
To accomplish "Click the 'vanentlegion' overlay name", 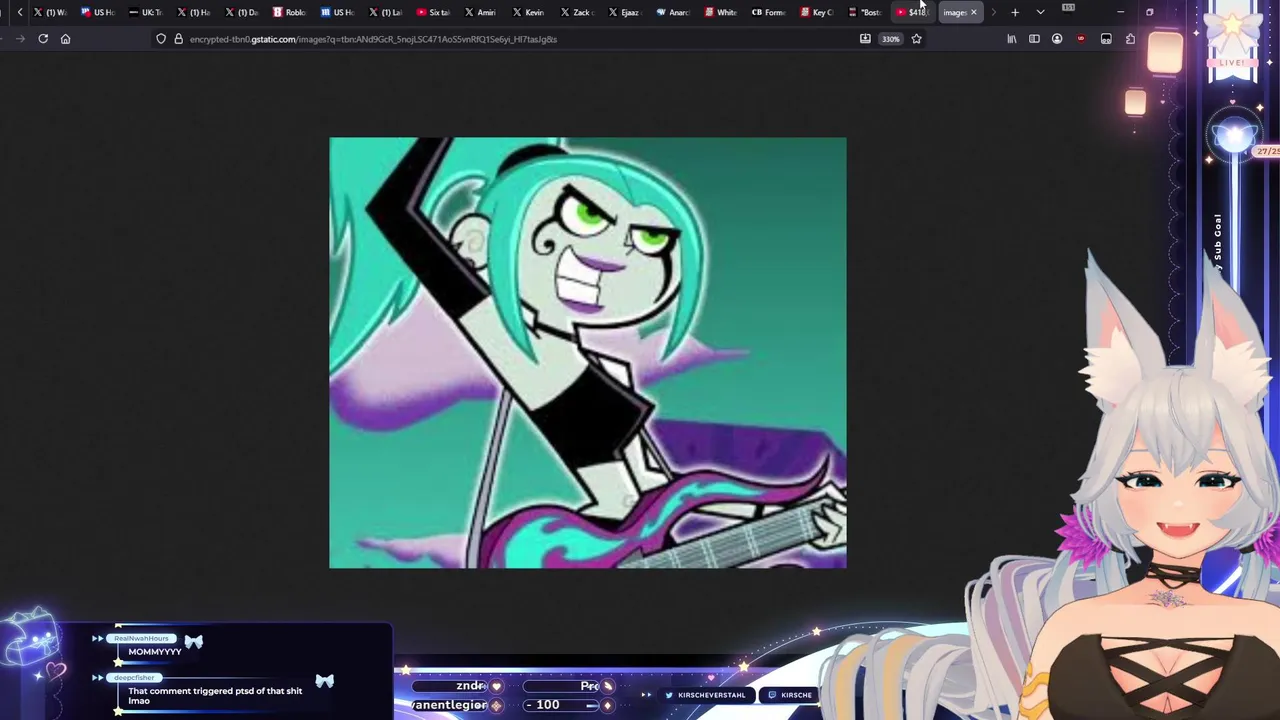I will (450, 705).
